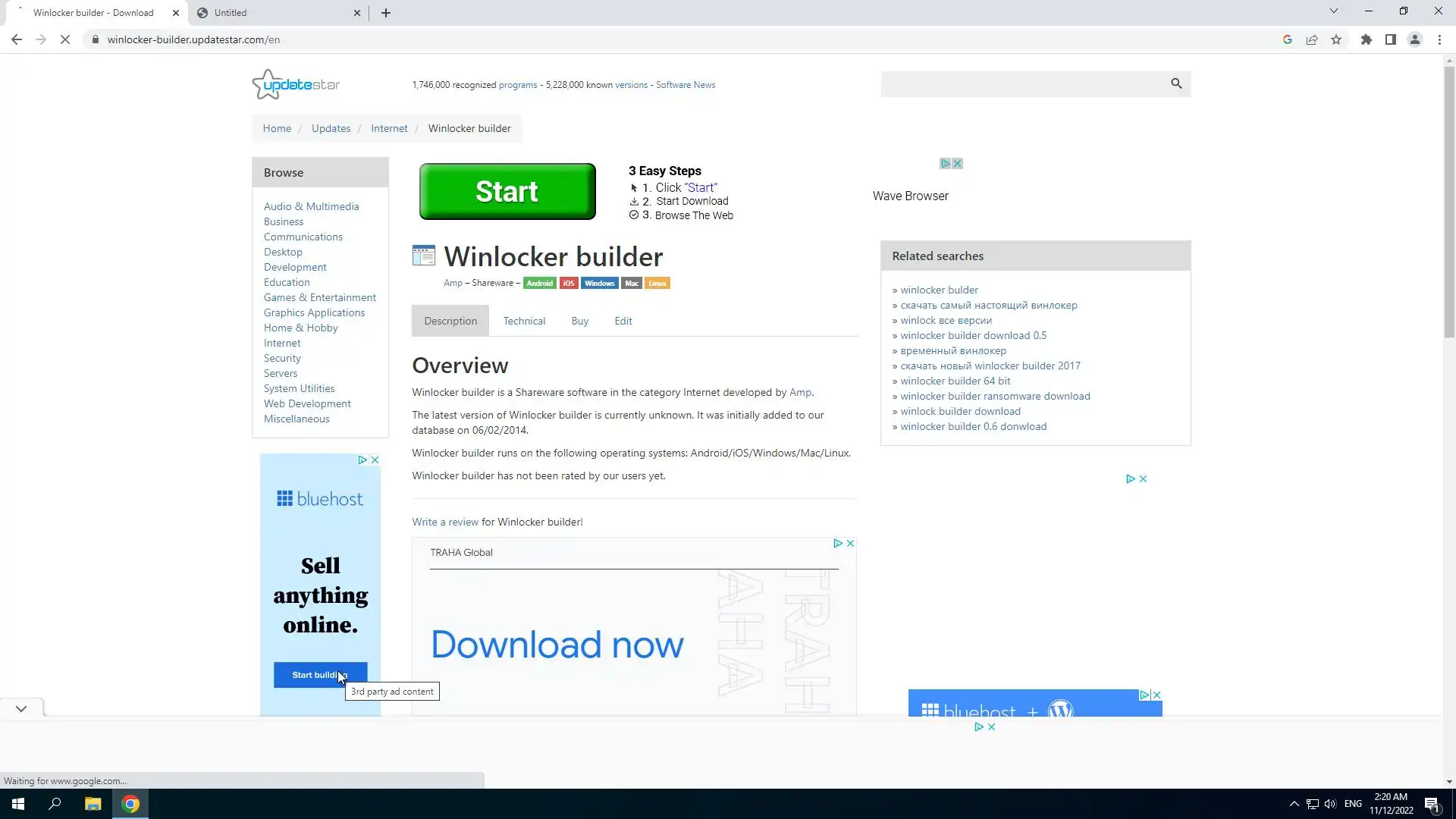The width and height of the screenshot is (1456, 819).
Task: Click the green Start button
Action: [507, 191]
